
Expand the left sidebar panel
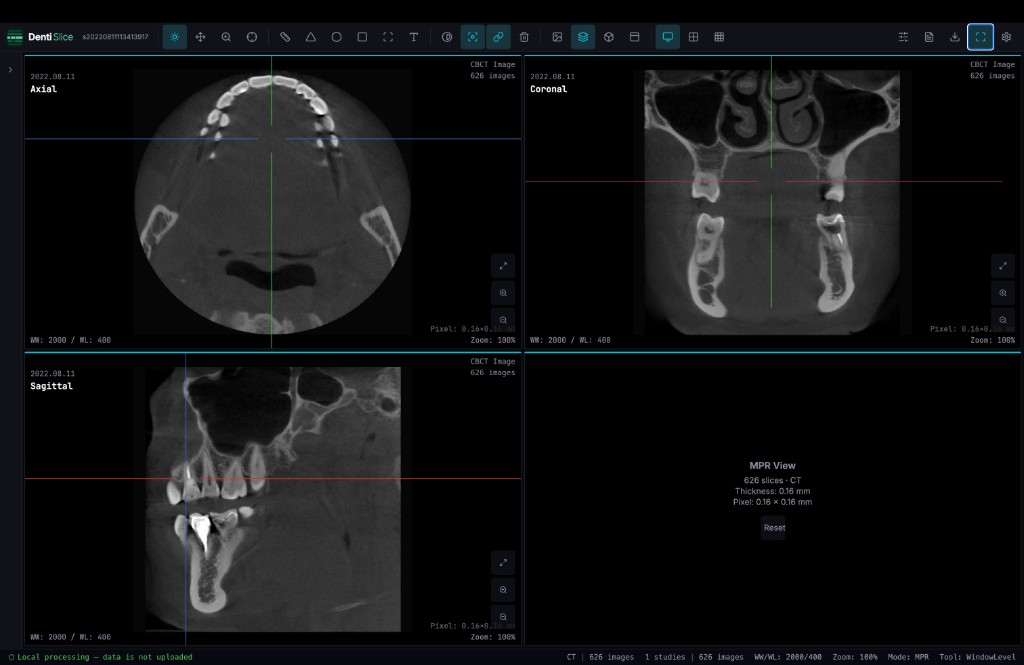click(x=10, y=69)
